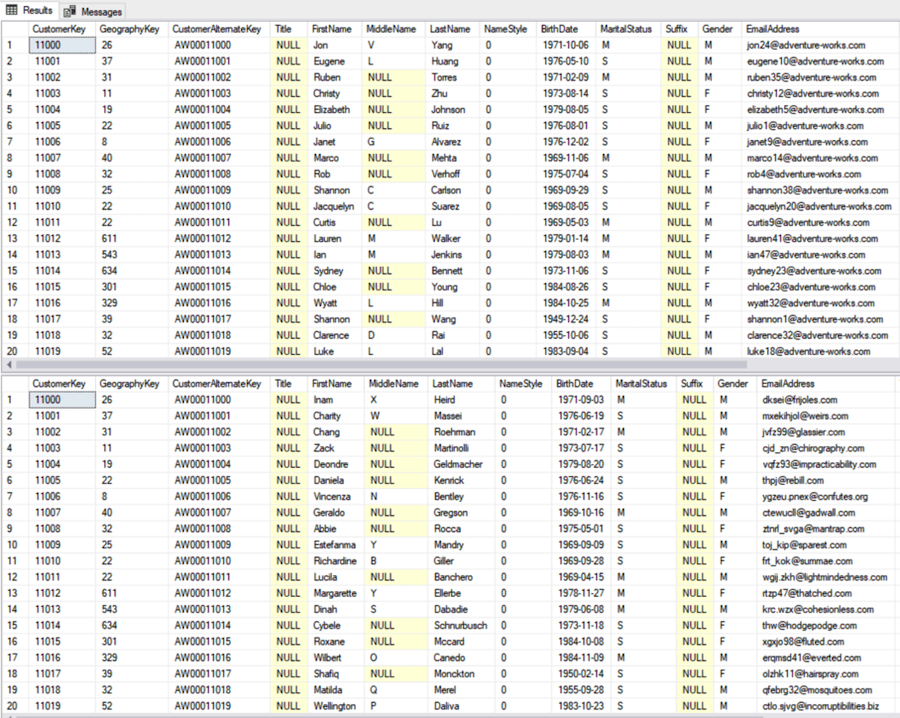The width and height of the screenshot is (900, 718).
Task: Select row 20 in the bottom result grid
Action: click(8, 705)
